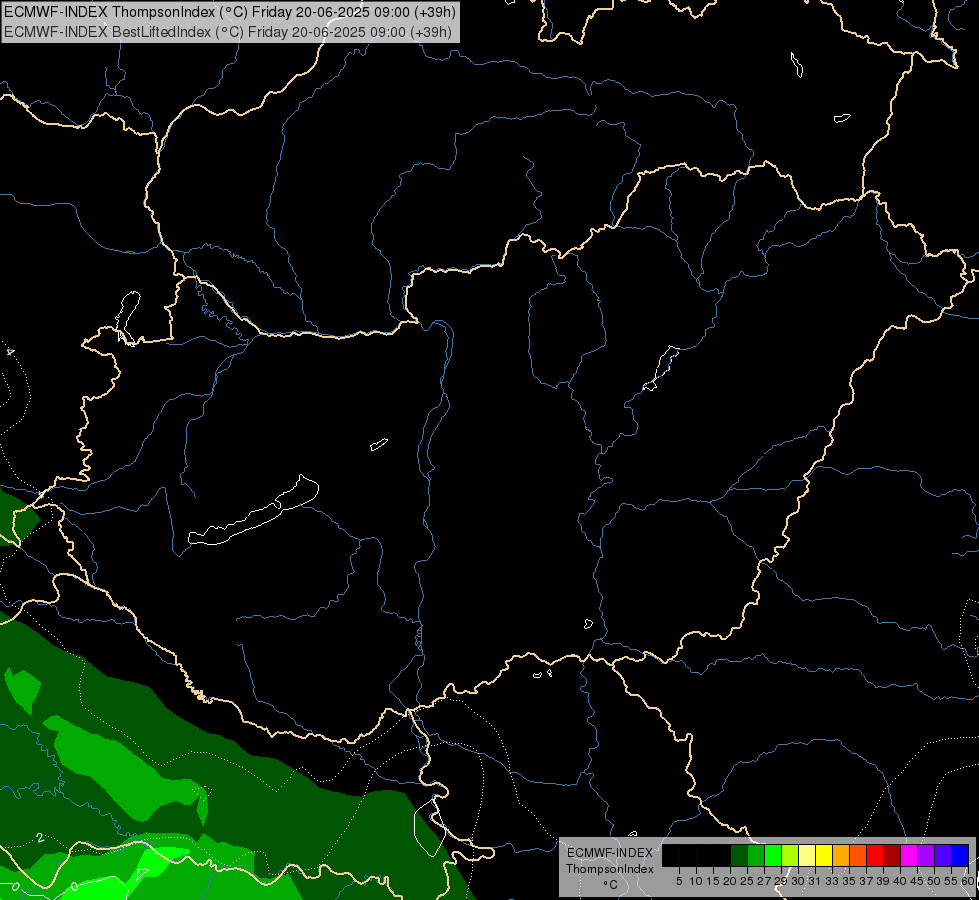979x900 pixels.
Task: Click the purple 45-50 legend swatch
Action: click(927, 855)
